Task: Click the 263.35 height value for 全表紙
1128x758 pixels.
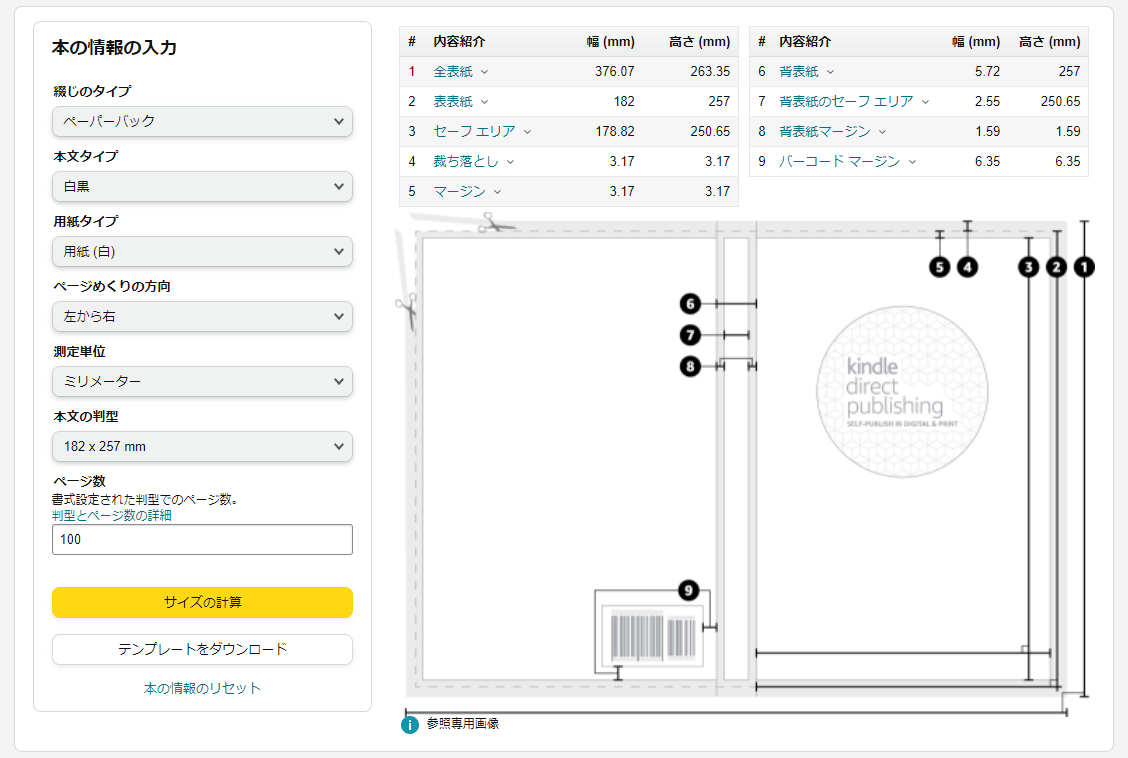Action: [x=710, y=72]
